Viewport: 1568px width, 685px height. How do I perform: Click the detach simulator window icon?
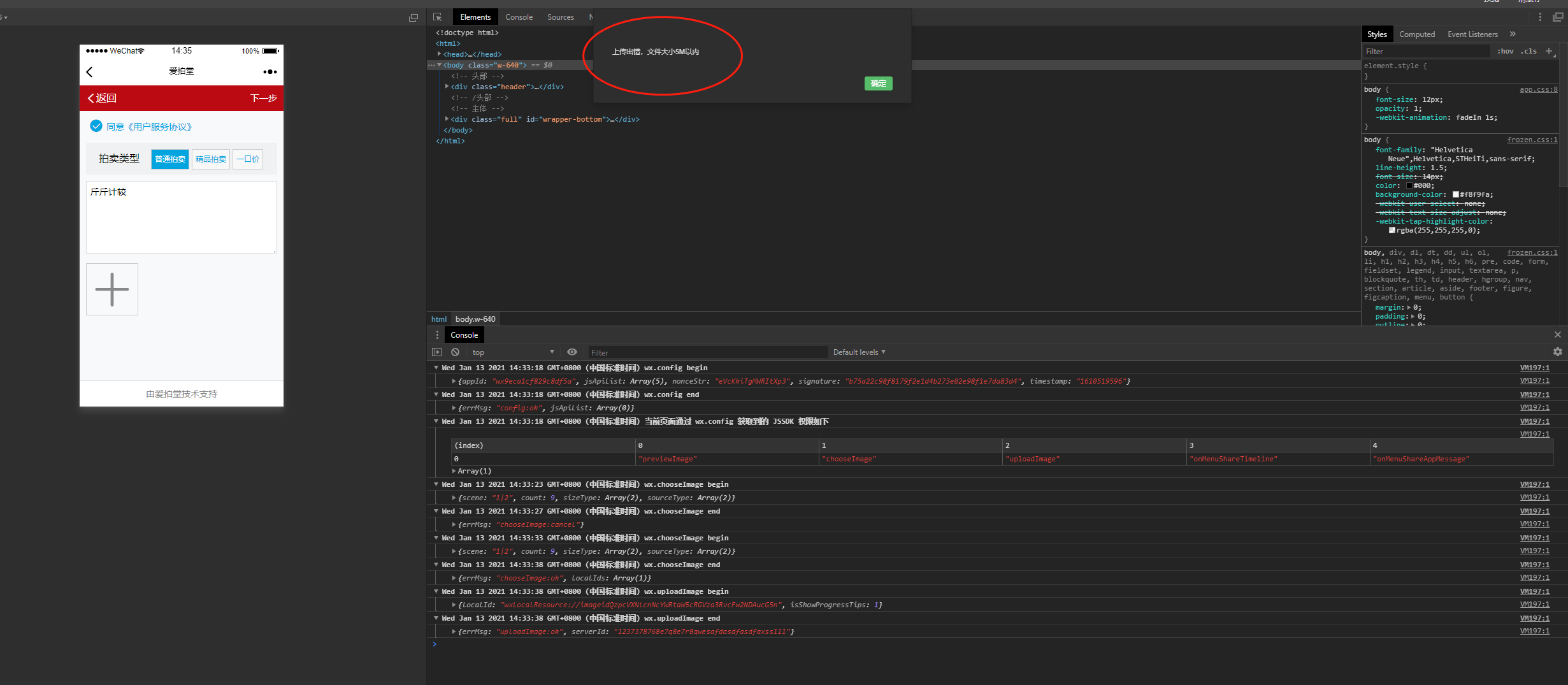(414, 18)
